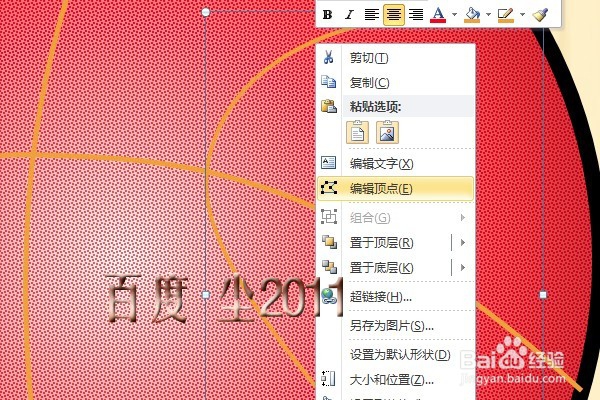600x400 pixels.
Task: Click the size and position icon
Action: pos(328,379)
